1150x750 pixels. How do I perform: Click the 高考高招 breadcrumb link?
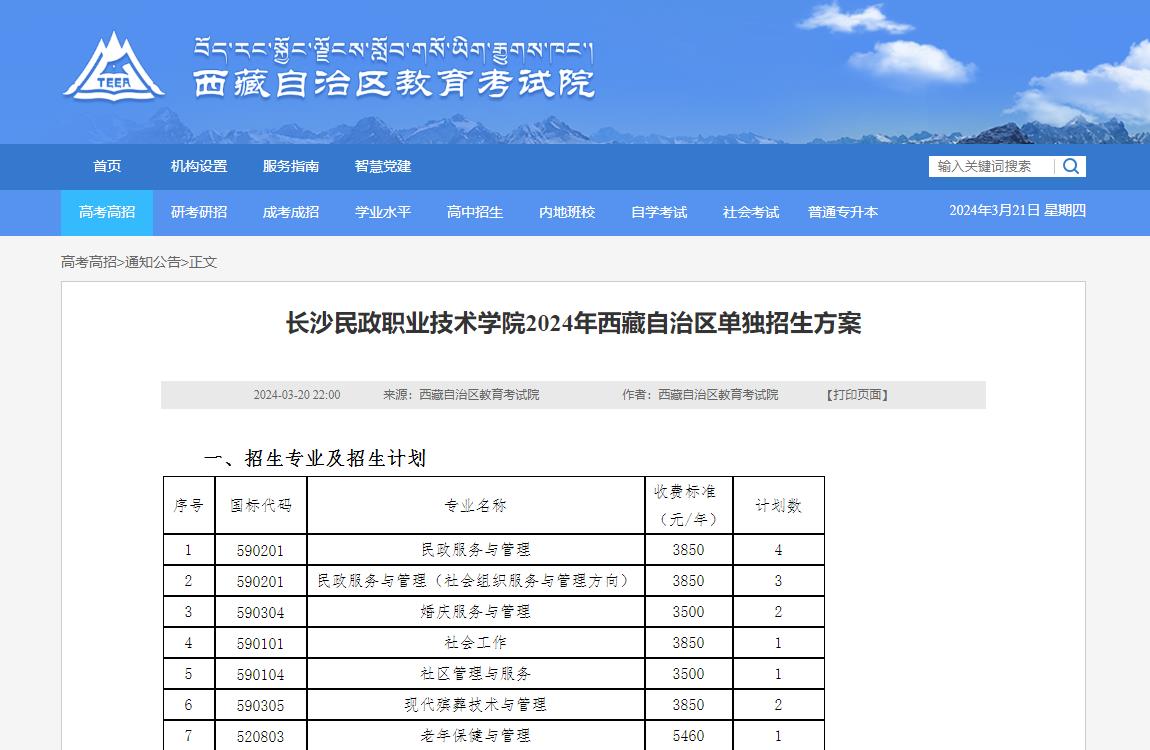[89, 262]
